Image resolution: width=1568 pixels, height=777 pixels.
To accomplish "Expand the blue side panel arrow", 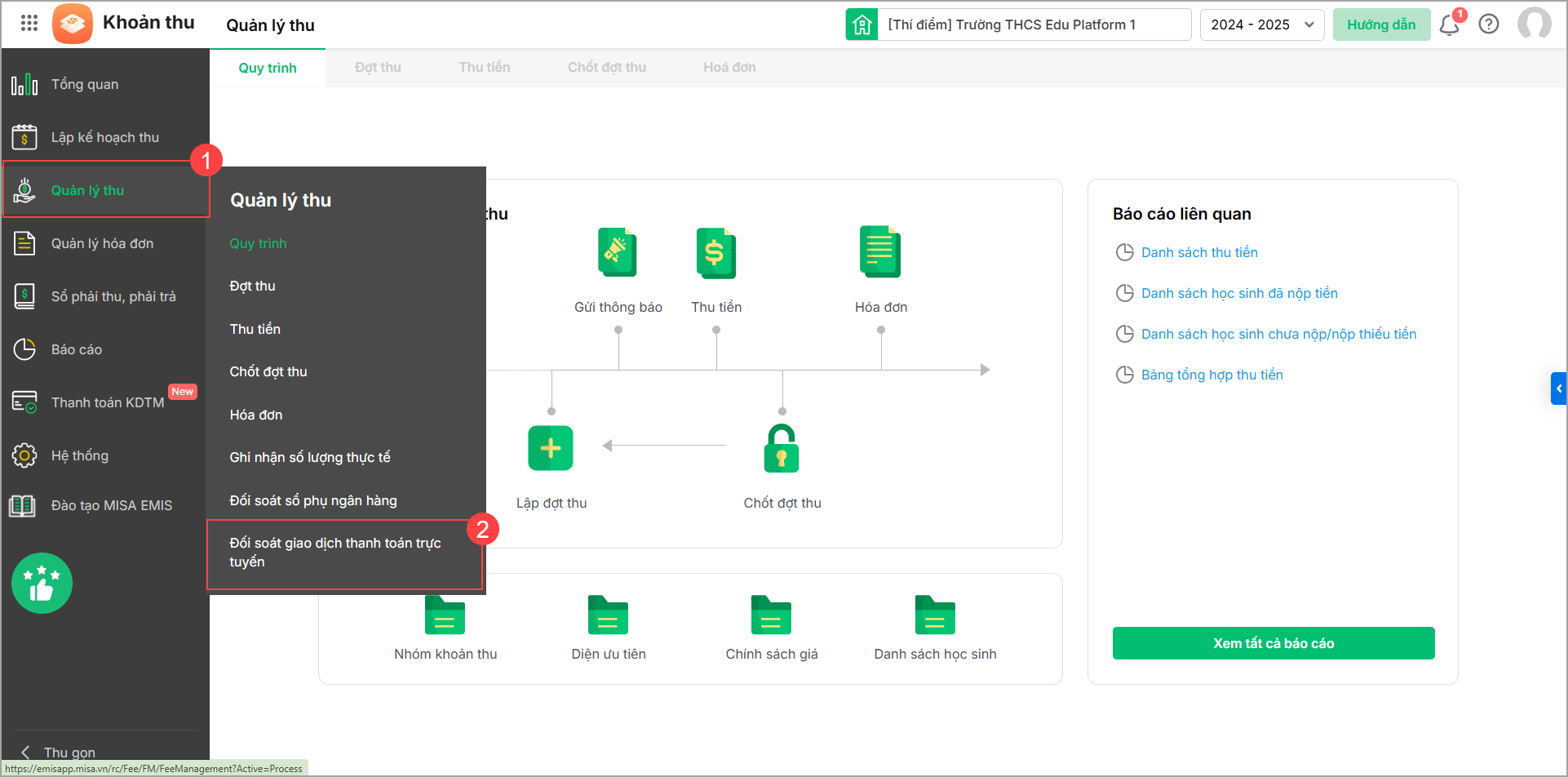I will point(1558,388).
